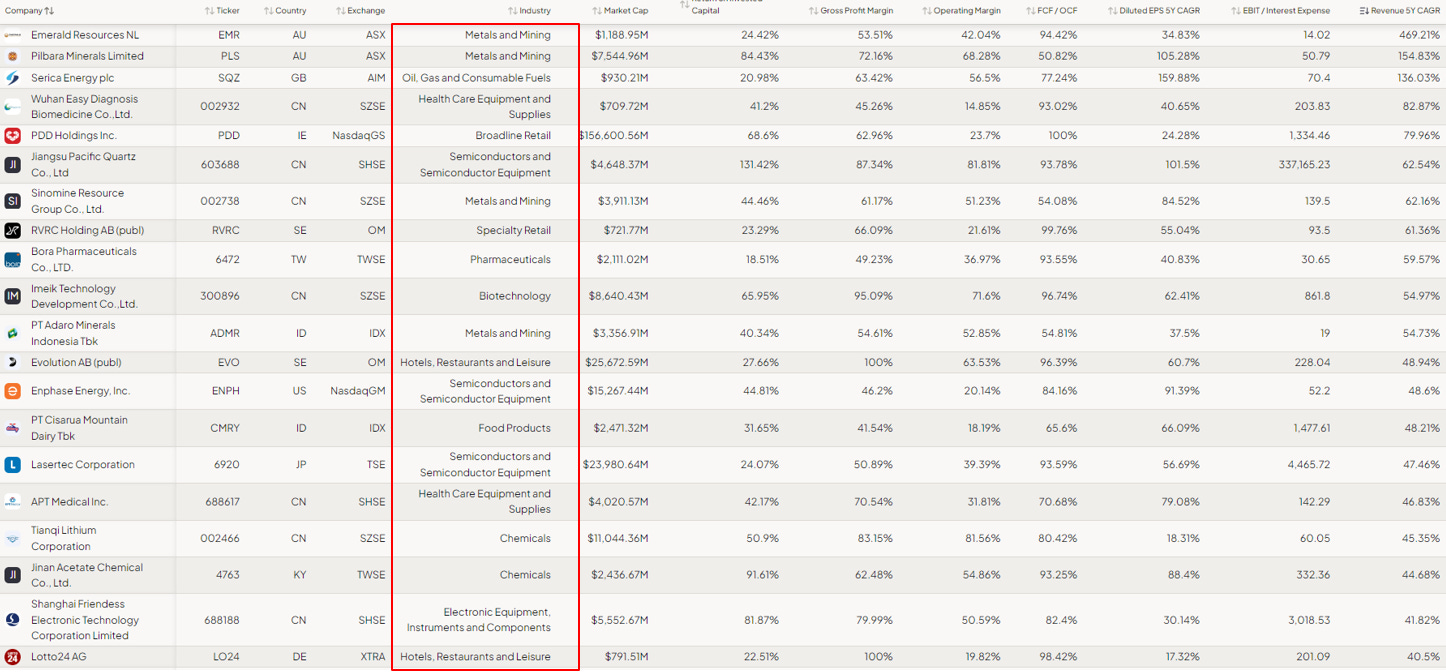This screenshot has height=672, width=1446.
Task: Click industry 'Food Products' cell
Action: pyautogui.click(x=514, y=428)
